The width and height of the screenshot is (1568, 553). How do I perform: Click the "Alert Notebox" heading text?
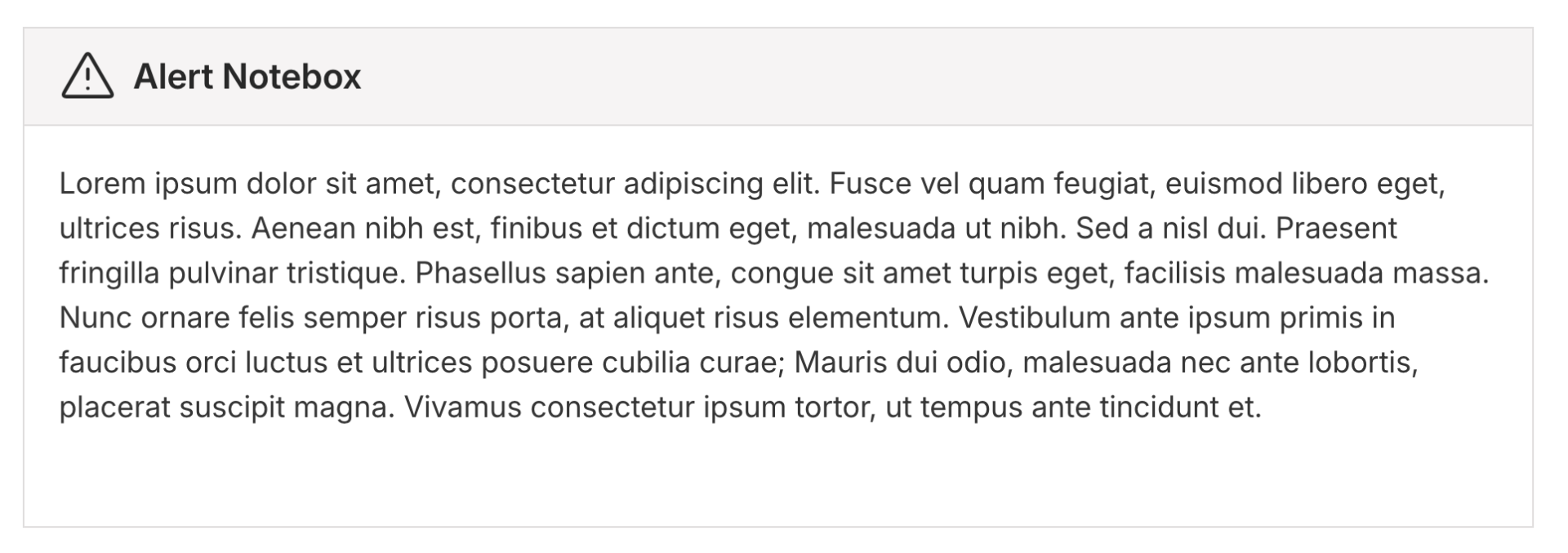point(247,77)
